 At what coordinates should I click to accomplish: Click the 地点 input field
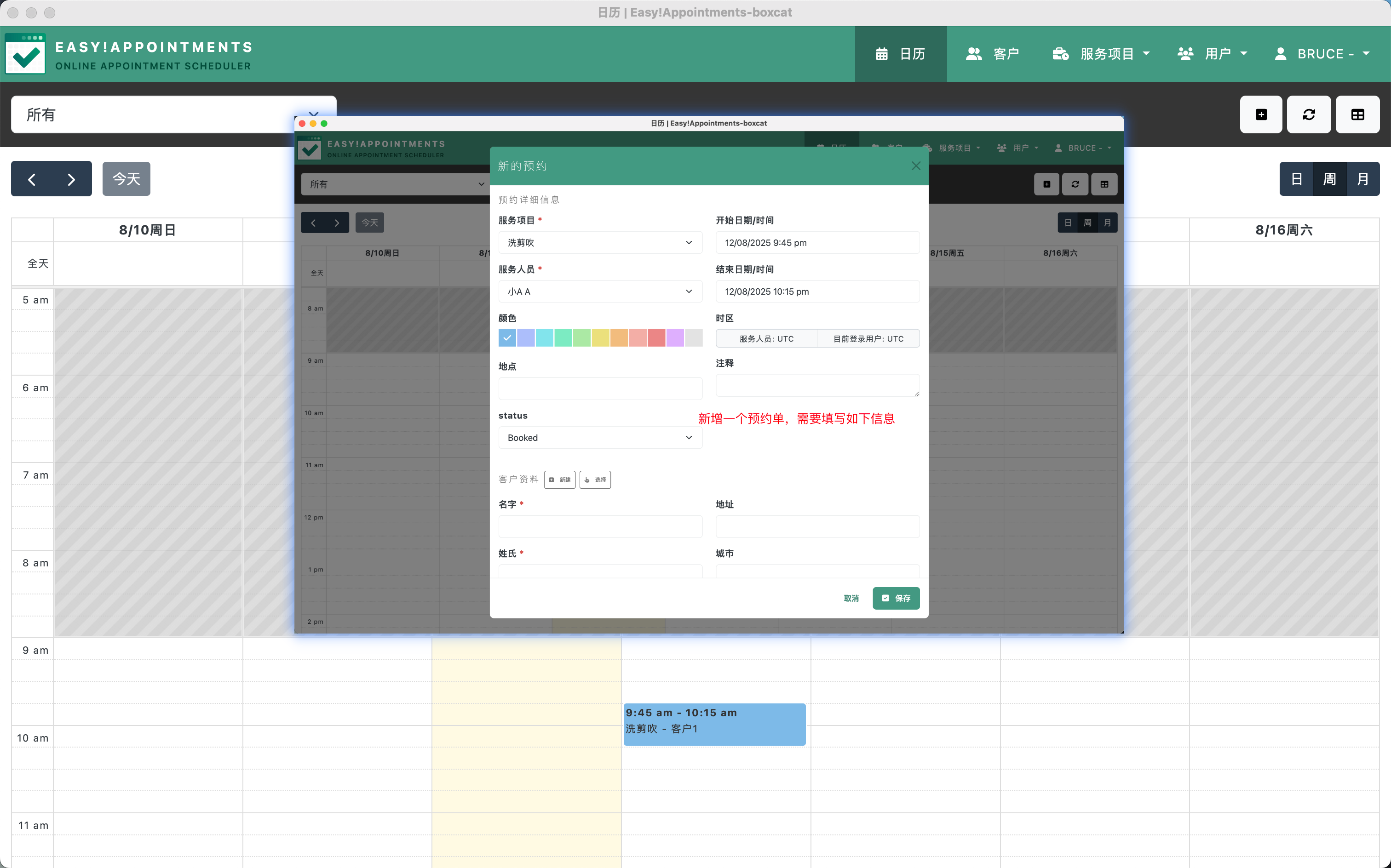coord(600,388)
